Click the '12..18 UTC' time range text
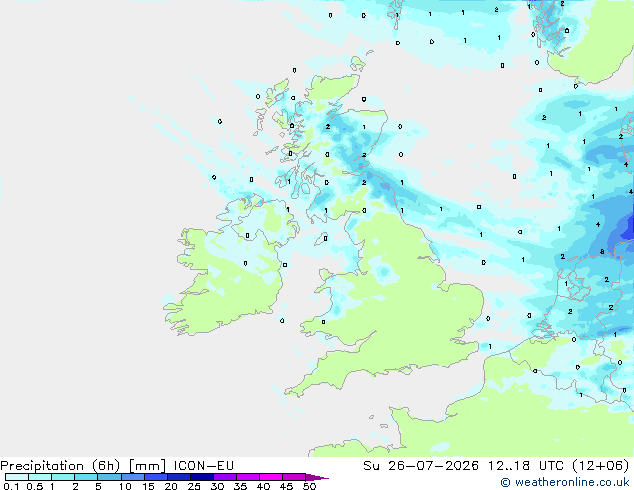Screen dimensions: 634x490 526,466
